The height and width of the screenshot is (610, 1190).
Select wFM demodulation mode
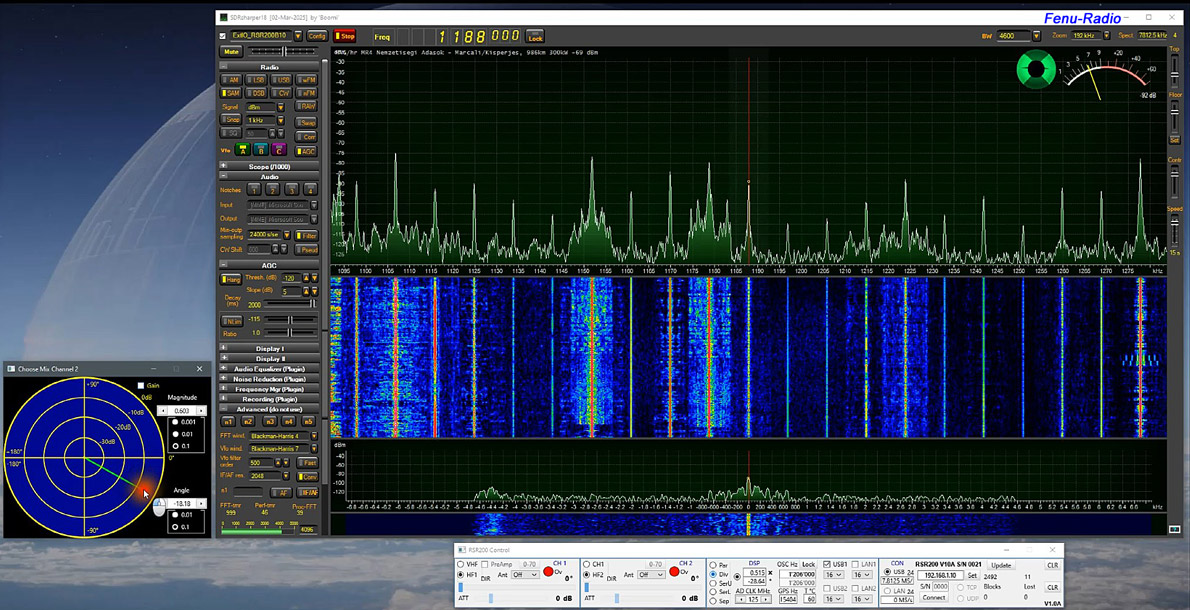click(x=307, y=80)
